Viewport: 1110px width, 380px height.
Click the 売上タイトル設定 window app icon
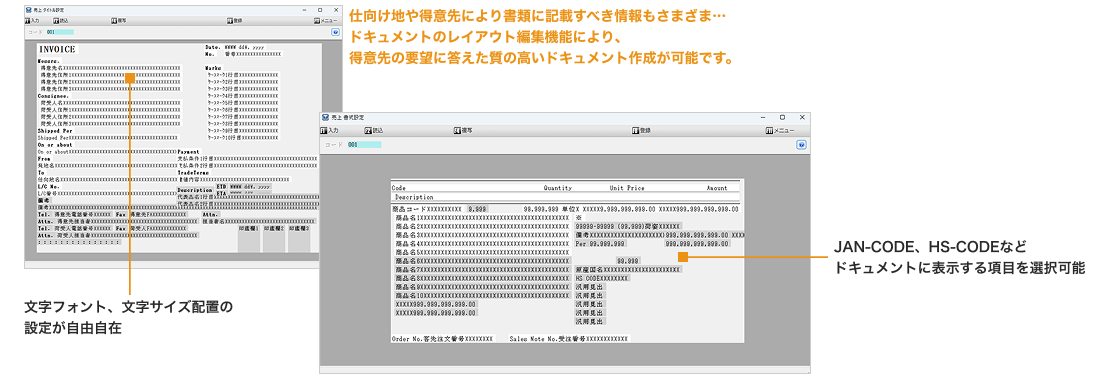(28, 9)
